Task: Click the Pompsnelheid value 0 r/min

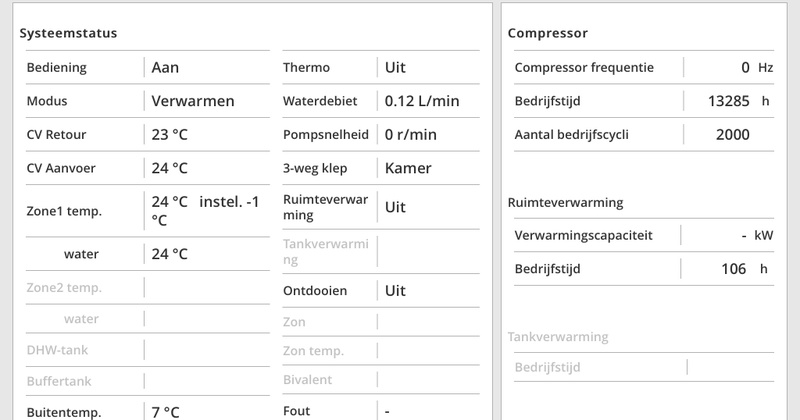Action: [410, 135]
